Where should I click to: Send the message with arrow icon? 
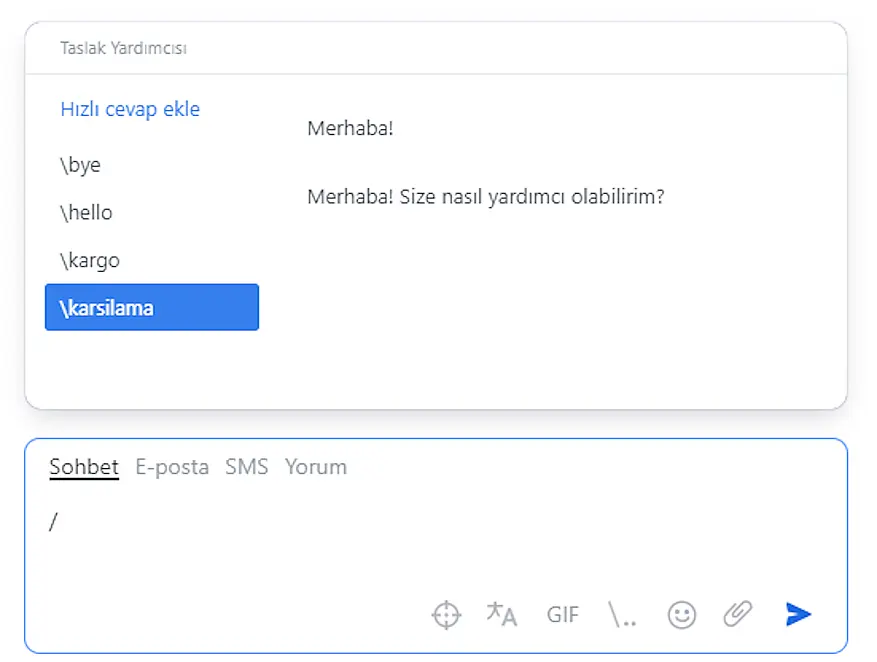(x=798, y=614)
